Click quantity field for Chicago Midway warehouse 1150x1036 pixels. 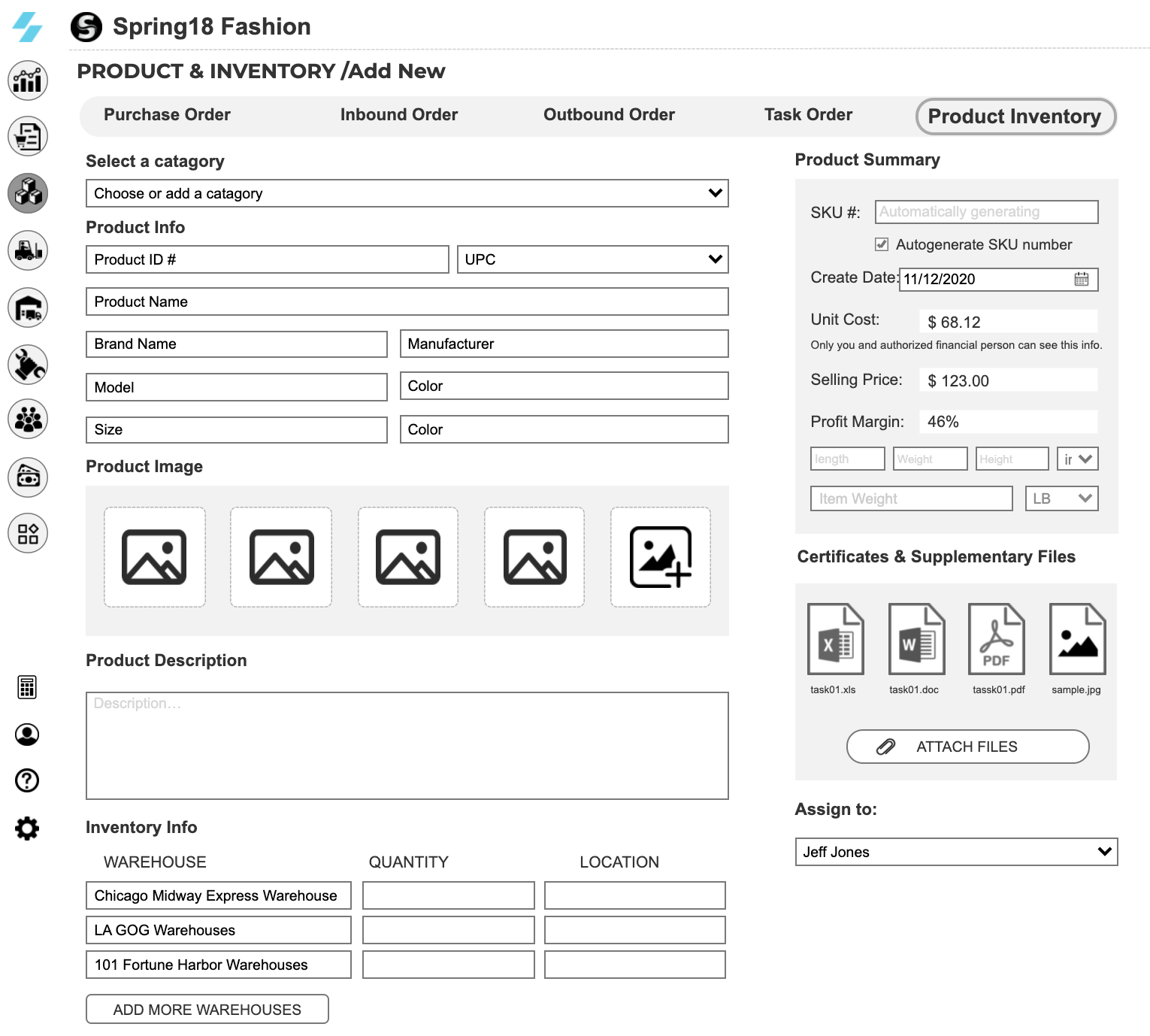449,895
